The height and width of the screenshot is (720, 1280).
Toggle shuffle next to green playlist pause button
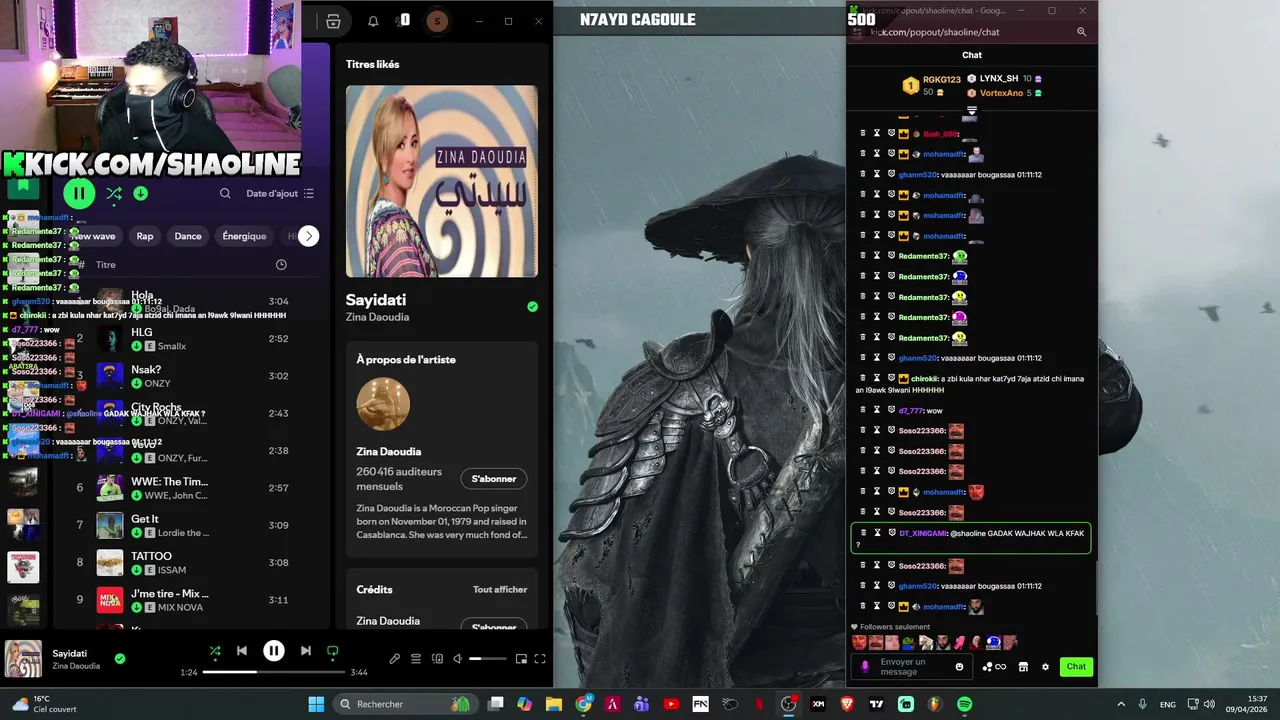(x=114, y=193)
